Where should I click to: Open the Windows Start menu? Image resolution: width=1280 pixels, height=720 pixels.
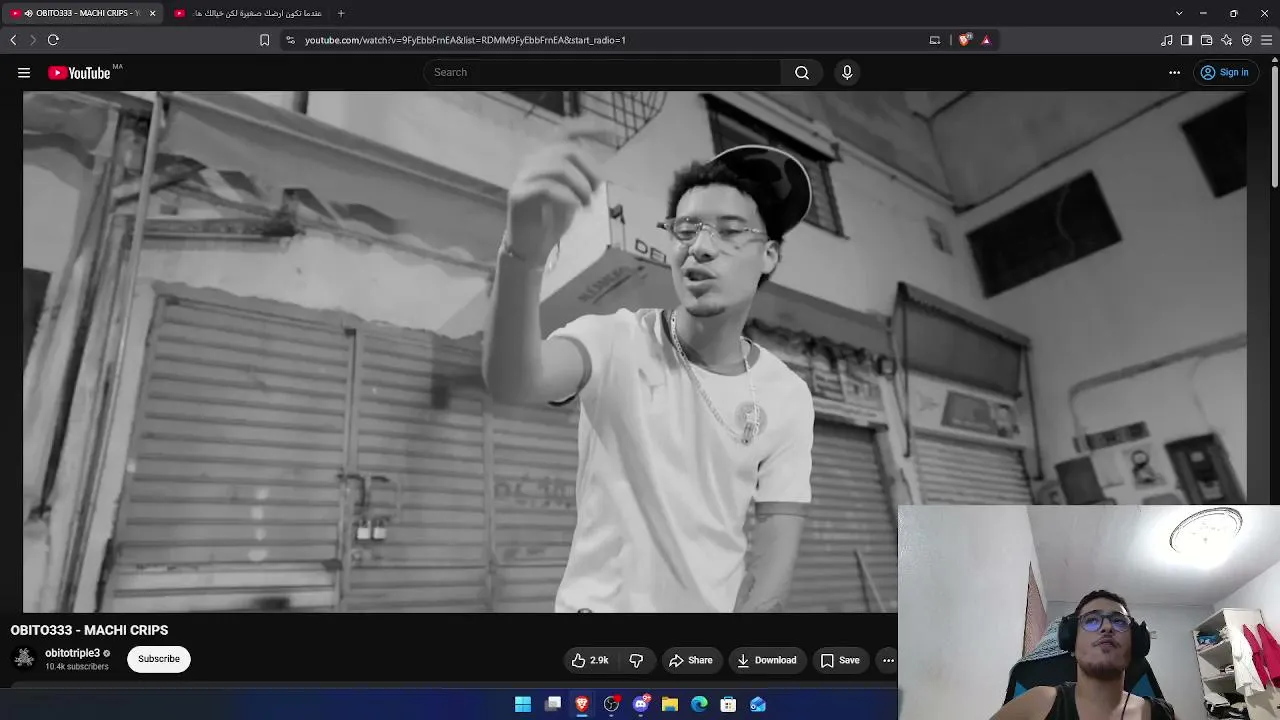coord(523,704)
